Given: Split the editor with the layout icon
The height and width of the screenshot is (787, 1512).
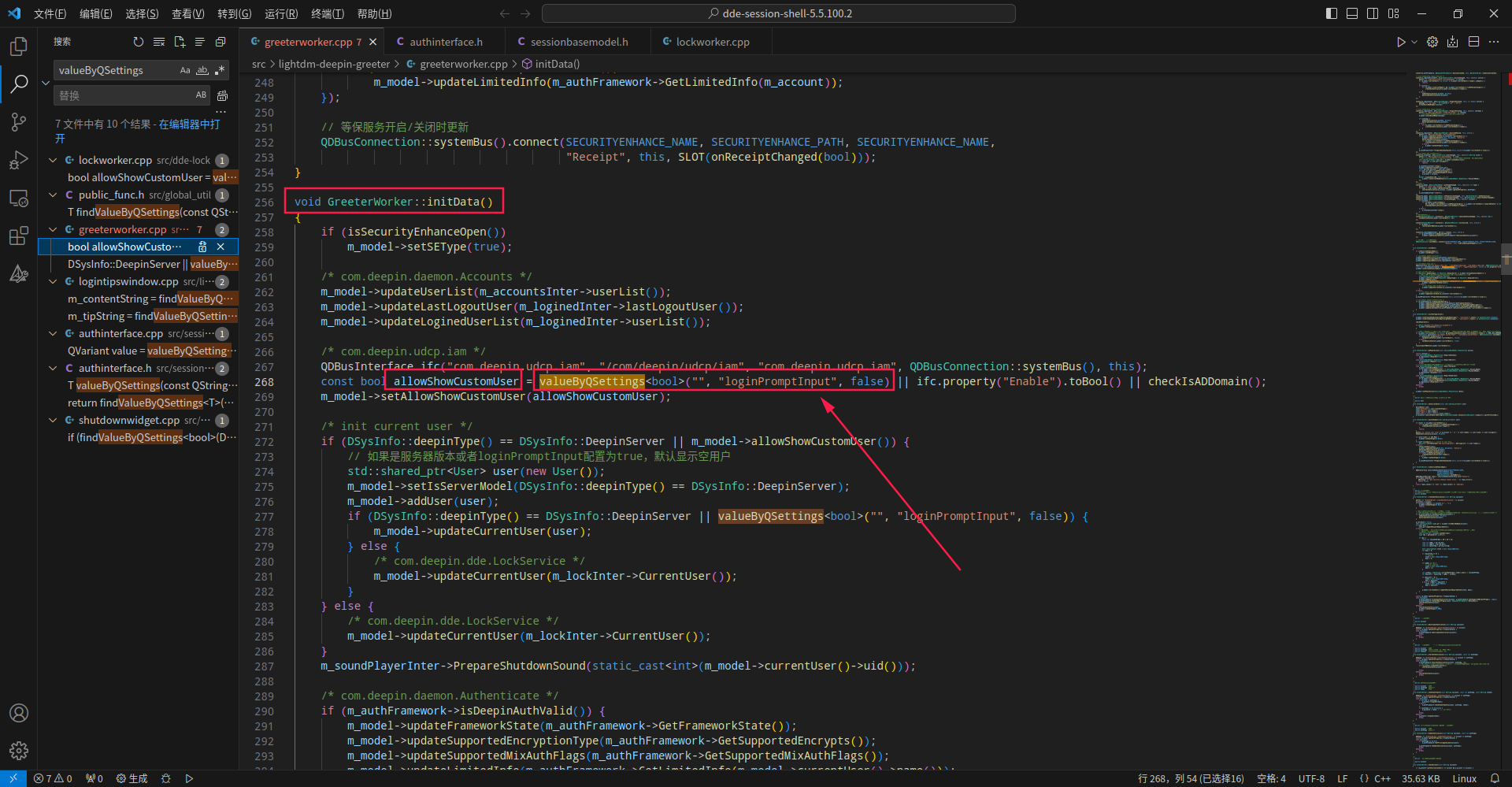Looking at the screenshot, I should 1473,42.
